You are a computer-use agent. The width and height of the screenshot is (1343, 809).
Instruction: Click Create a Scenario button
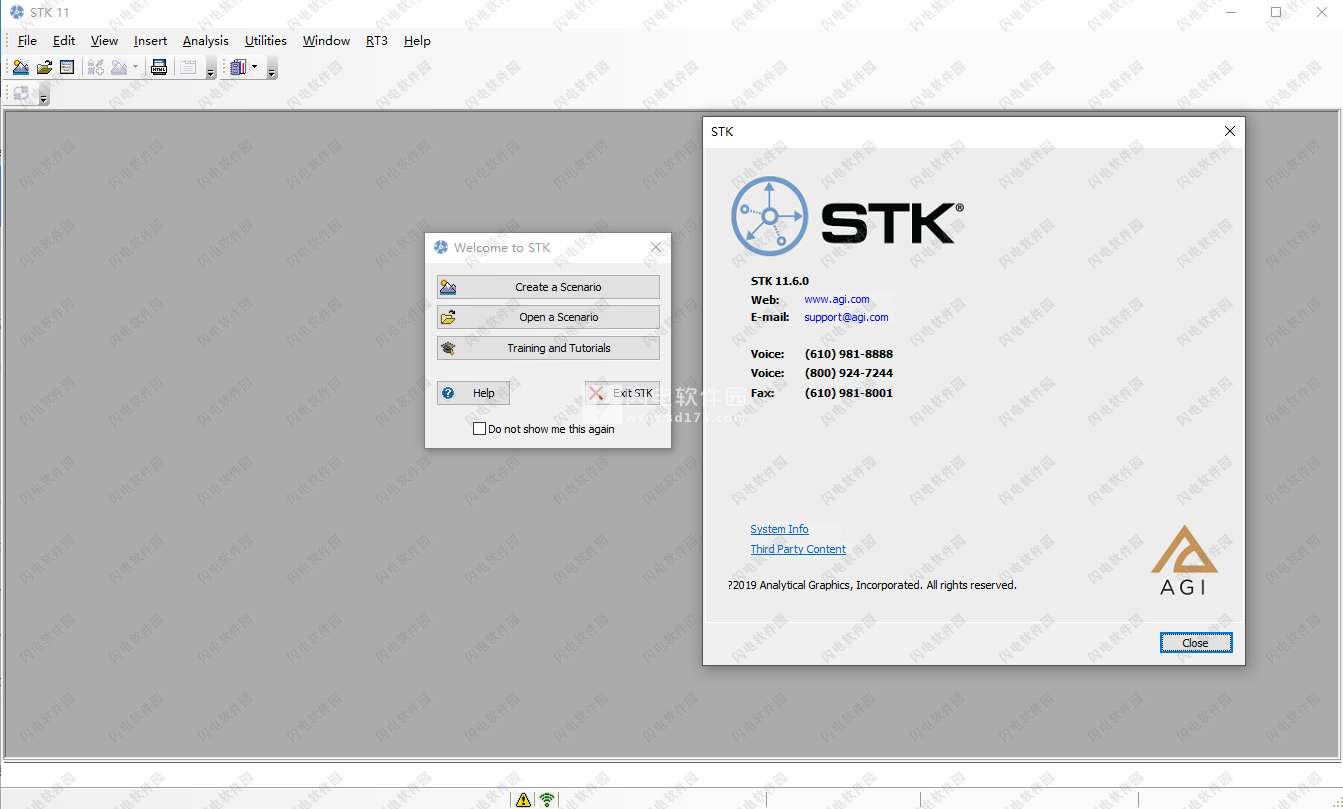point(548,287)
